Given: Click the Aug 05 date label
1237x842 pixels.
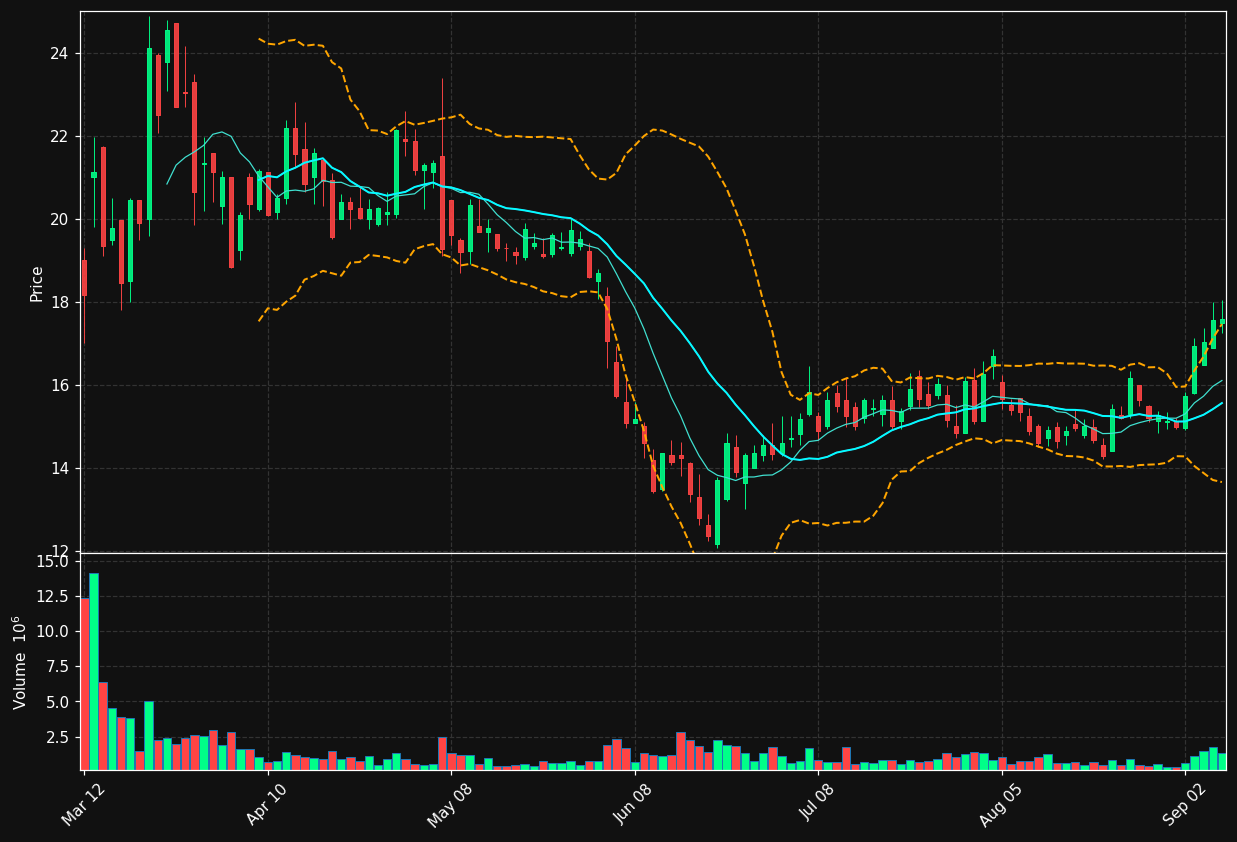Looking at the screenshot, I should [x=1001, y=805].
